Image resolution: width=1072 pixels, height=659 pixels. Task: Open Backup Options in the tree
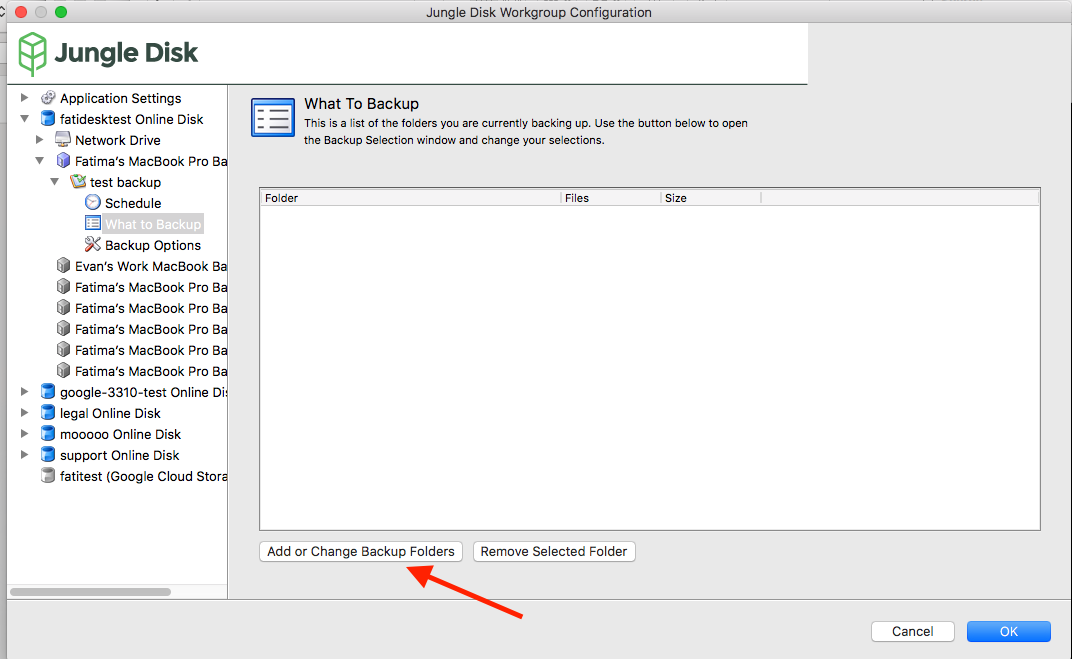152,245
